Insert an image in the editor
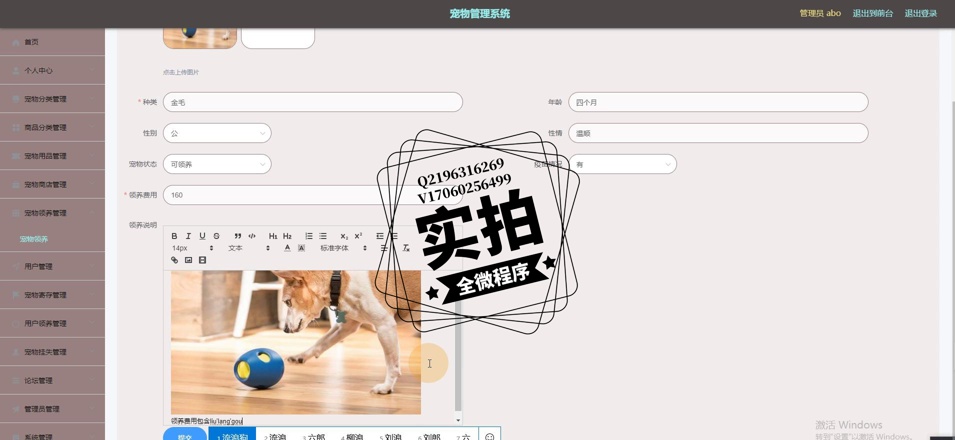The width and height of the screenshot is (955, 440). (x=188, y=260)
